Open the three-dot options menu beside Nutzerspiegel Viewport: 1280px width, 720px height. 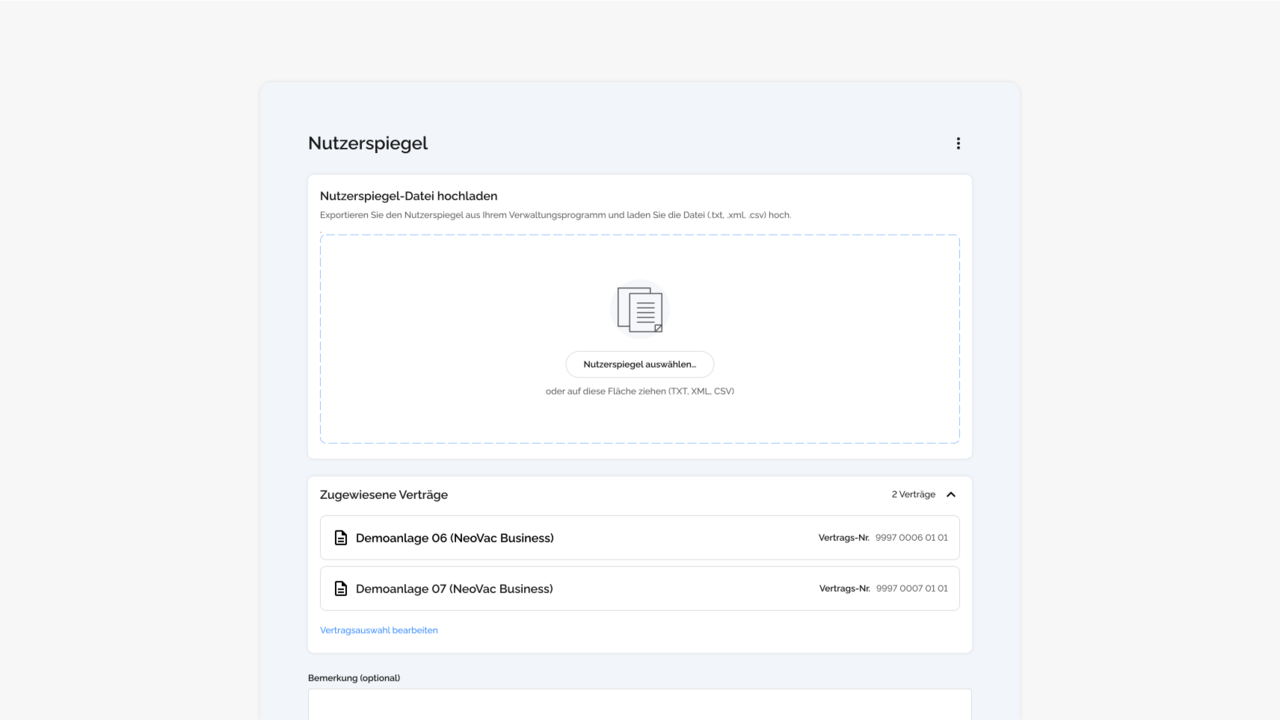pyautogui.click(x=958, y=143)
